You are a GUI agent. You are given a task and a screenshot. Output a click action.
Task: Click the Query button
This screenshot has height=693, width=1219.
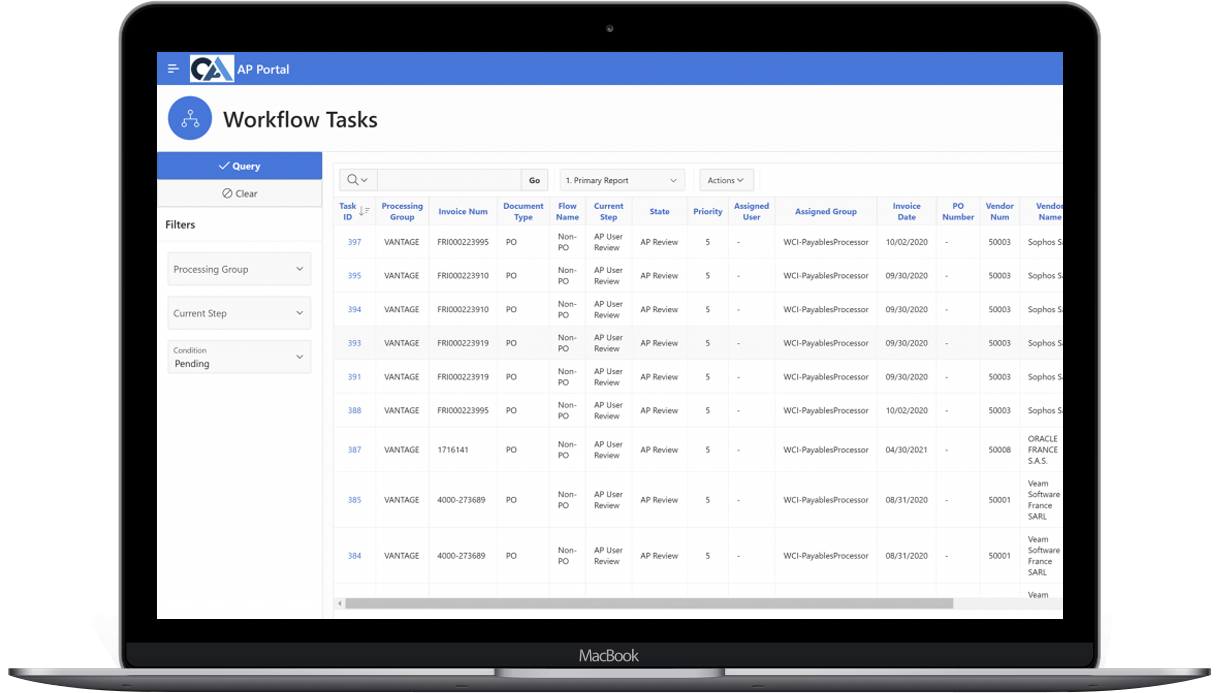tap(240, 166)
